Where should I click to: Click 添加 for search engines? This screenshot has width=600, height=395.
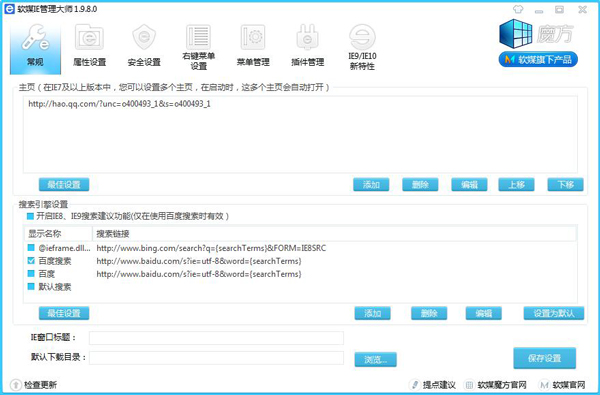click(x=372, y=313)
